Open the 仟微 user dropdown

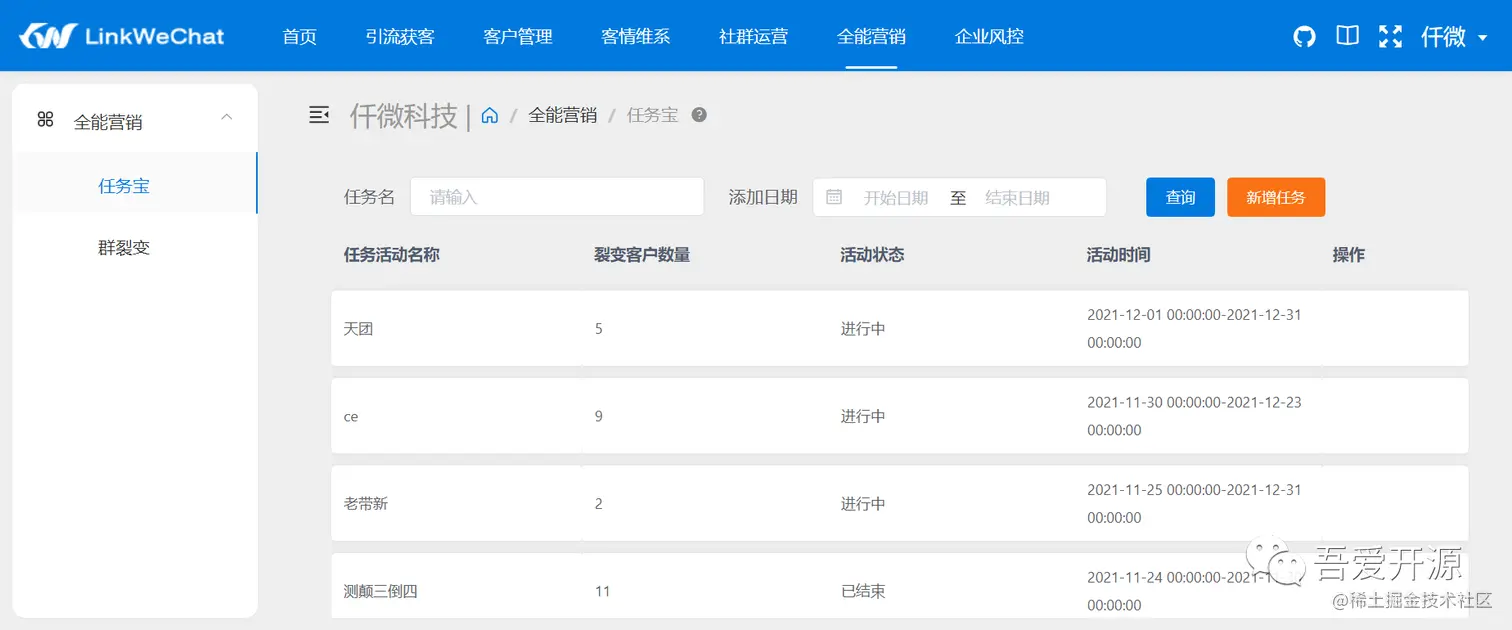tap(1454, 37)
